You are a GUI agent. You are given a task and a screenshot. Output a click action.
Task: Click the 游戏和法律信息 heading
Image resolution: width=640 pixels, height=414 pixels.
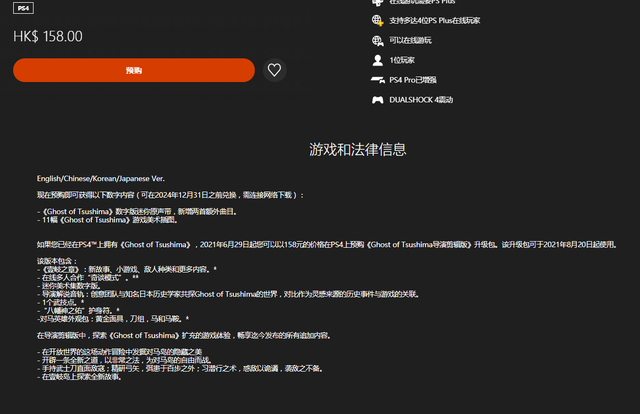(358, 149)
